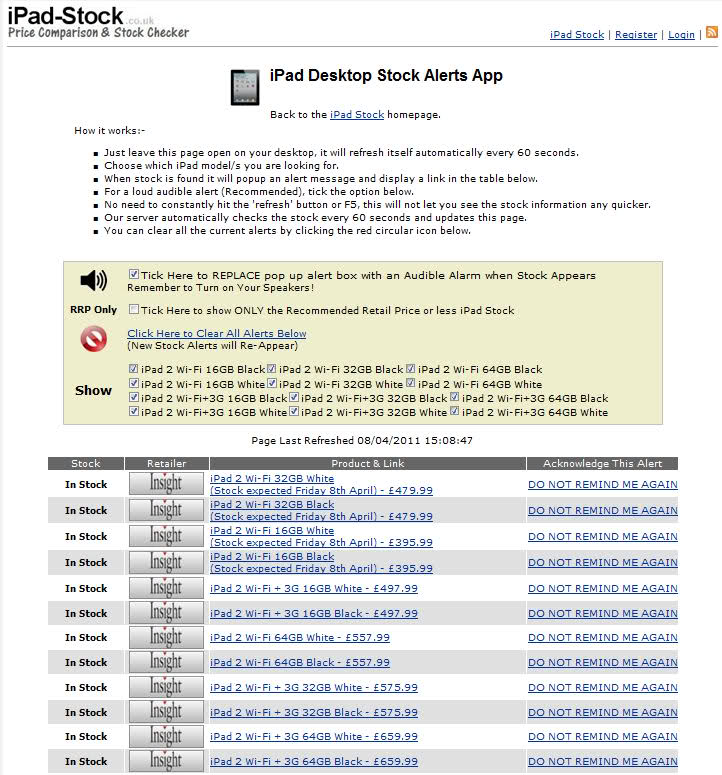Uncheck iPad 2 Wi-Fi 16GB Black filter
Viewport: 722px width, 775px height.
coord(133,368)
